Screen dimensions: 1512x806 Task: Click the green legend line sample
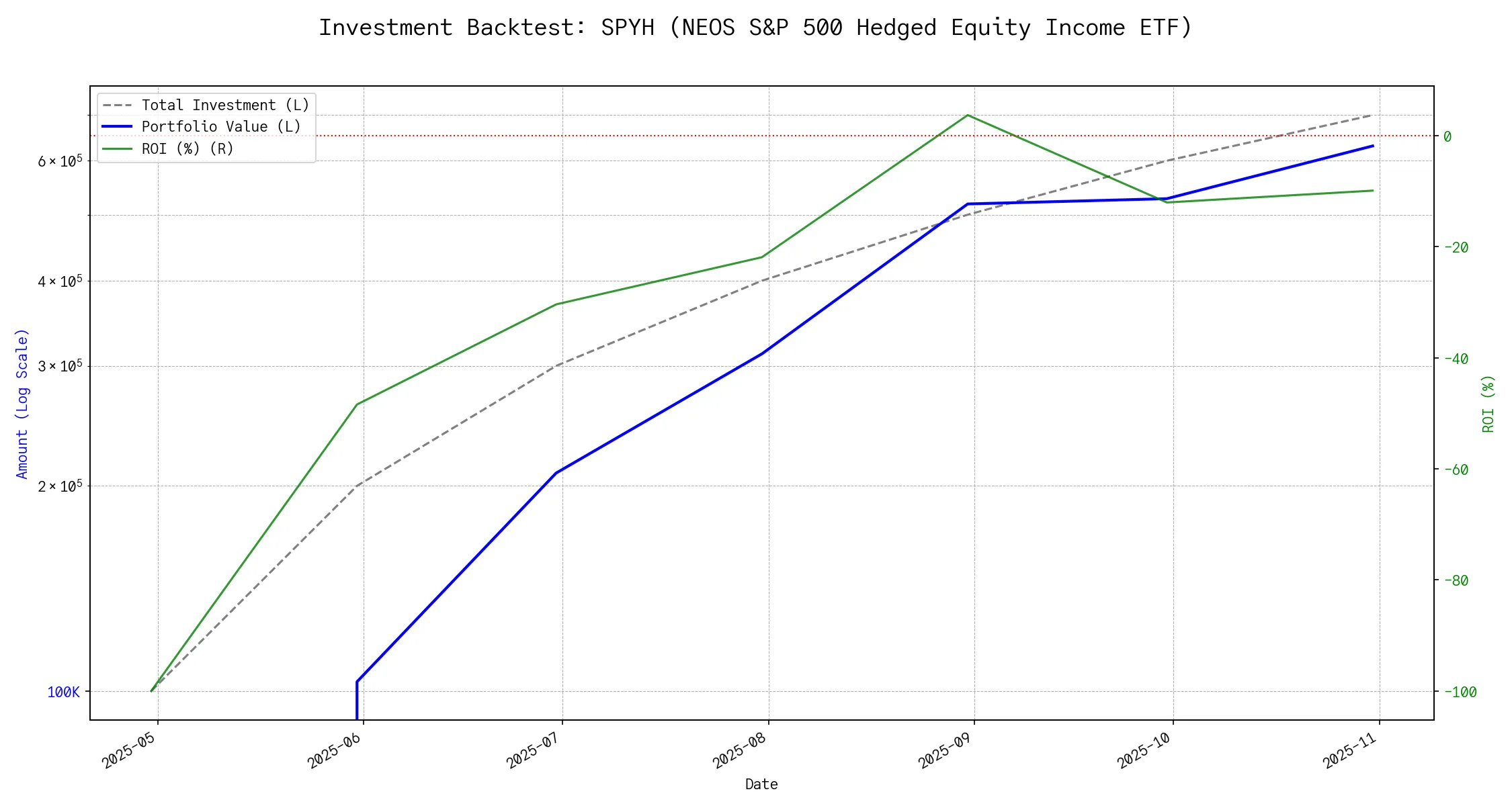pos(118,148)
